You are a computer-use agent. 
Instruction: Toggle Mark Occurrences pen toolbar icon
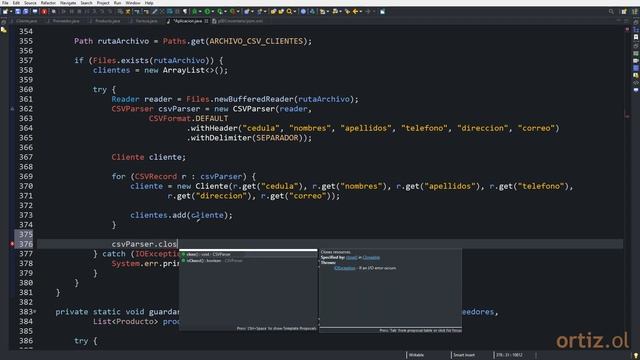pyautogui.click(x=155, y=11)
